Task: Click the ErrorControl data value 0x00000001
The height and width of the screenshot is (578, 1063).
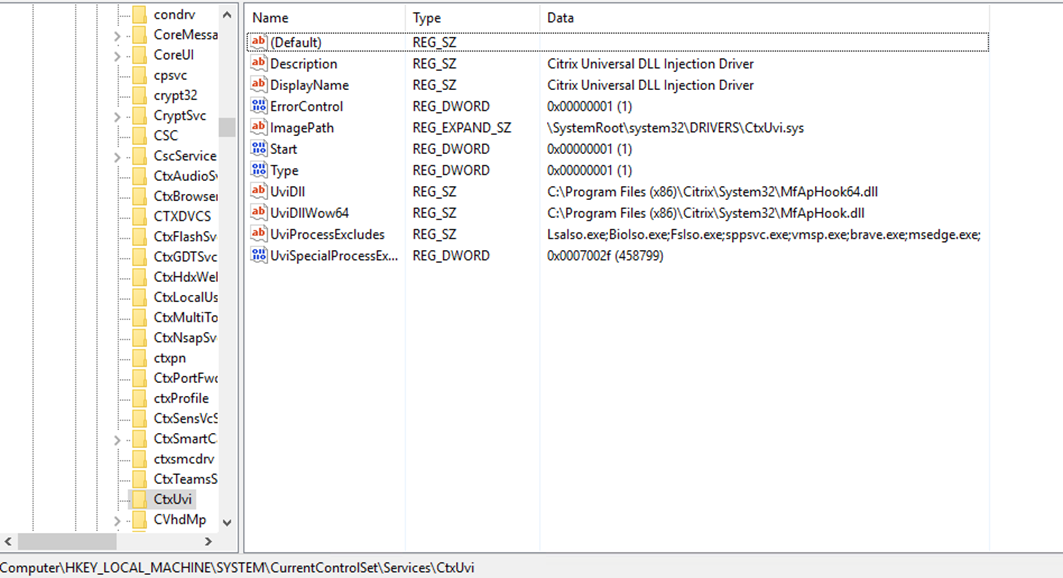Action: point(589,106)
